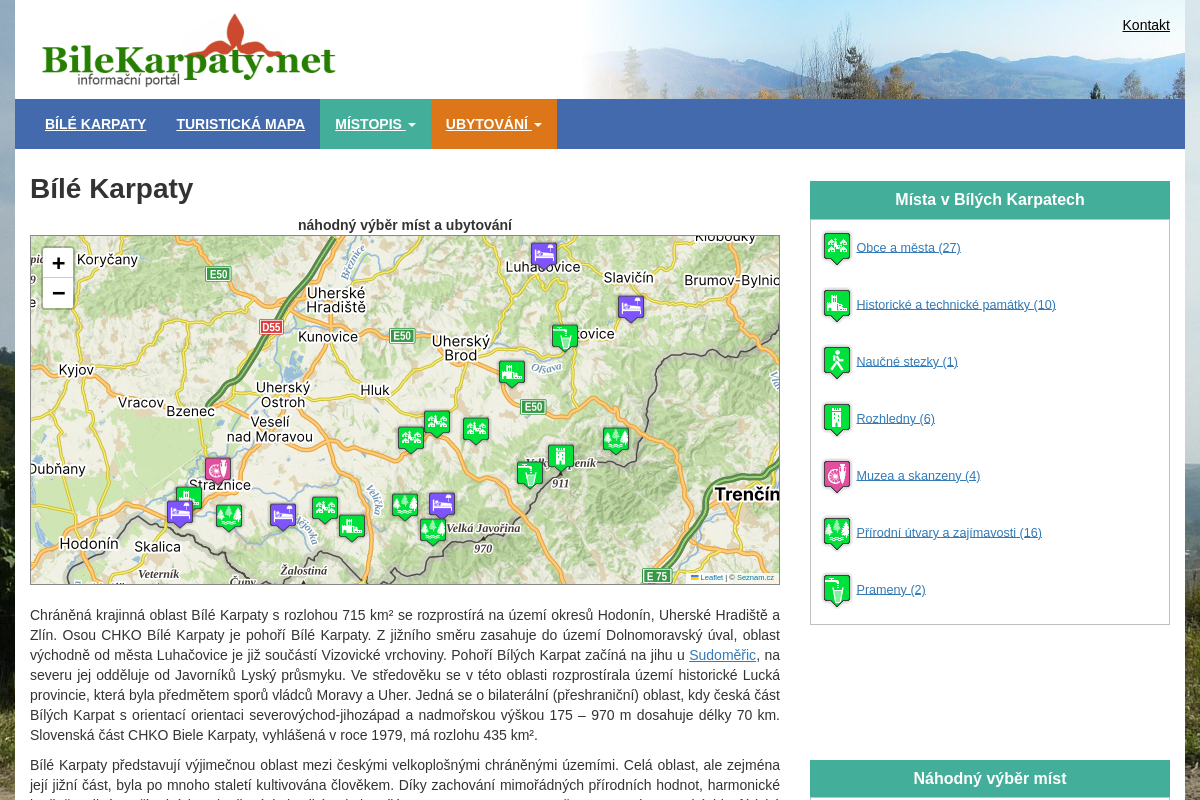
Task: Open the village marker directly below the E50 sign near Uherský Brod
Action: [x=476, y=431]
